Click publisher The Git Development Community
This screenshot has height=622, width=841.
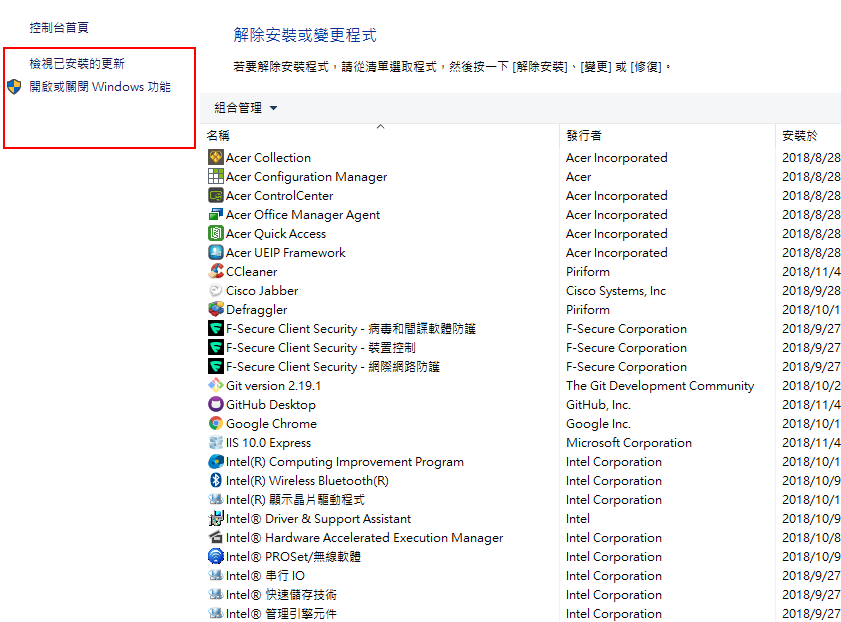pyautogui.click(x=660, y=386)
